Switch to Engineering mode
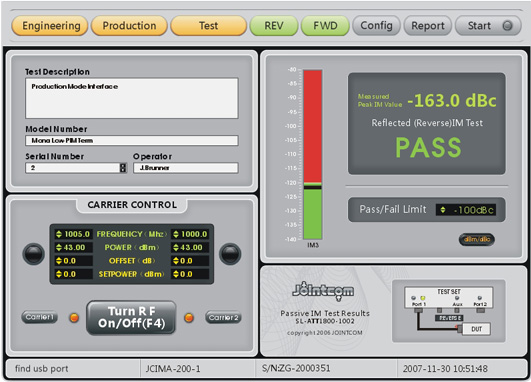The height and width of the screenshot is (382, 531). 50,26
